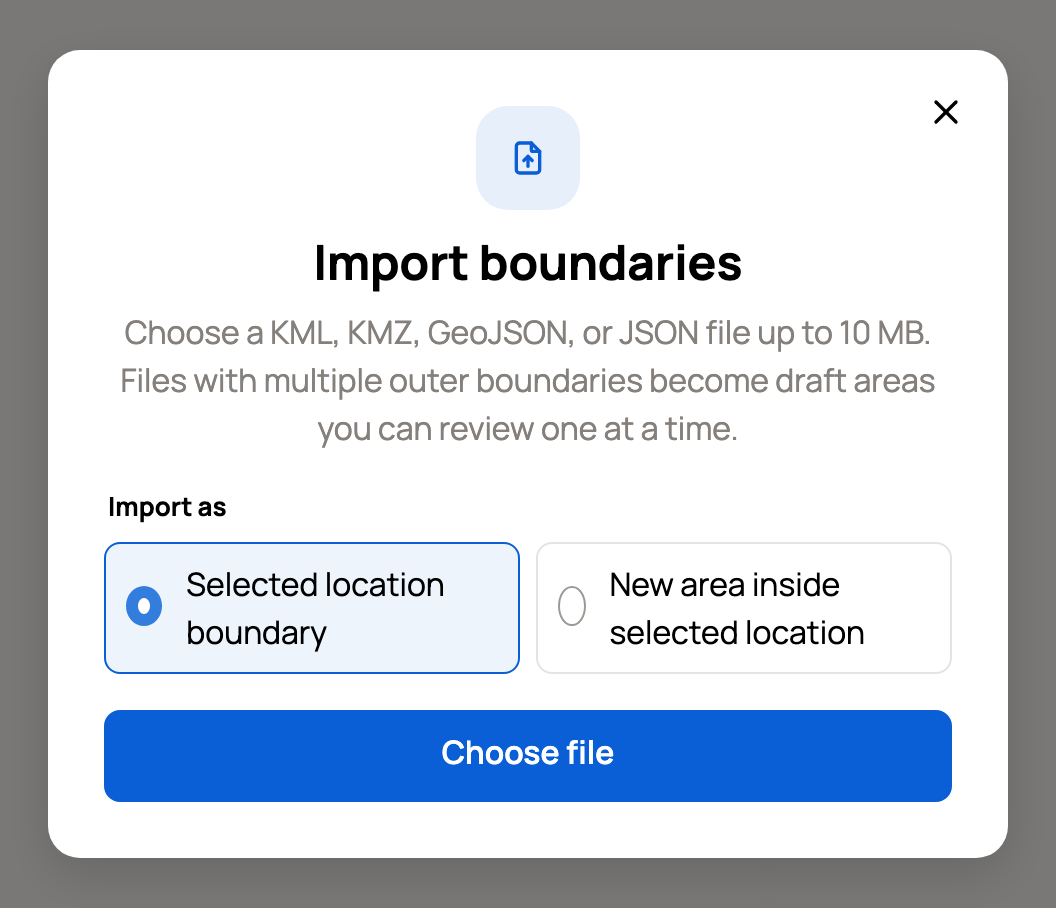Click the 'Import as' label

click(167, 507)
